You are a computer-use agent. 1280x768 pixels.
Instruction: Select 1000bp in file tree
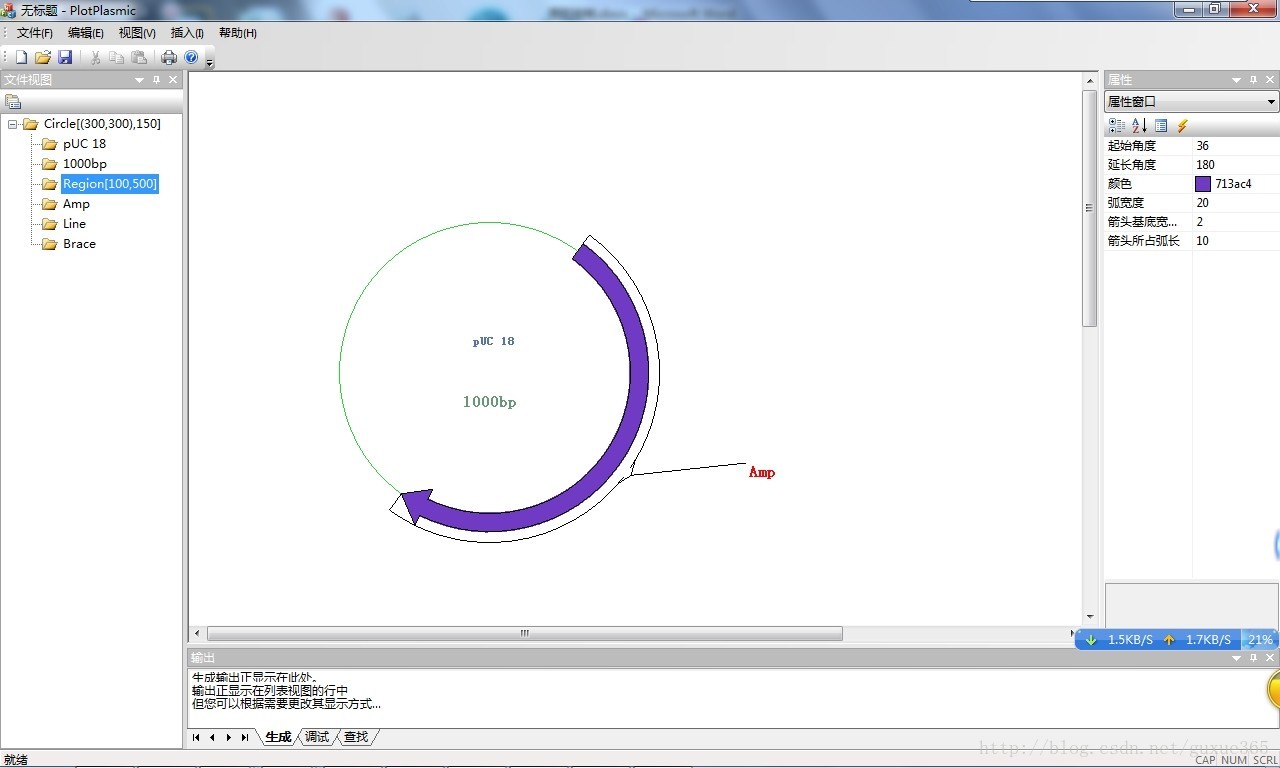click(x=84, y=163)
